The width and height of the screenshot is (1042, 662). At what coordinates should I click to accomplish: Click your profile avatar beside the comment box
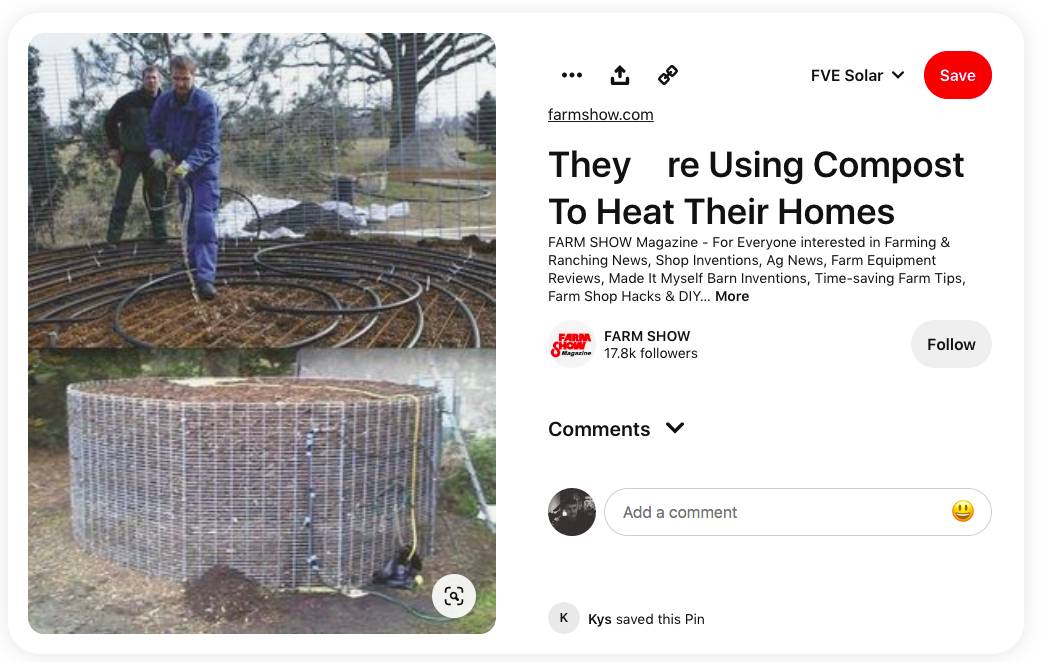click(572, 512)
